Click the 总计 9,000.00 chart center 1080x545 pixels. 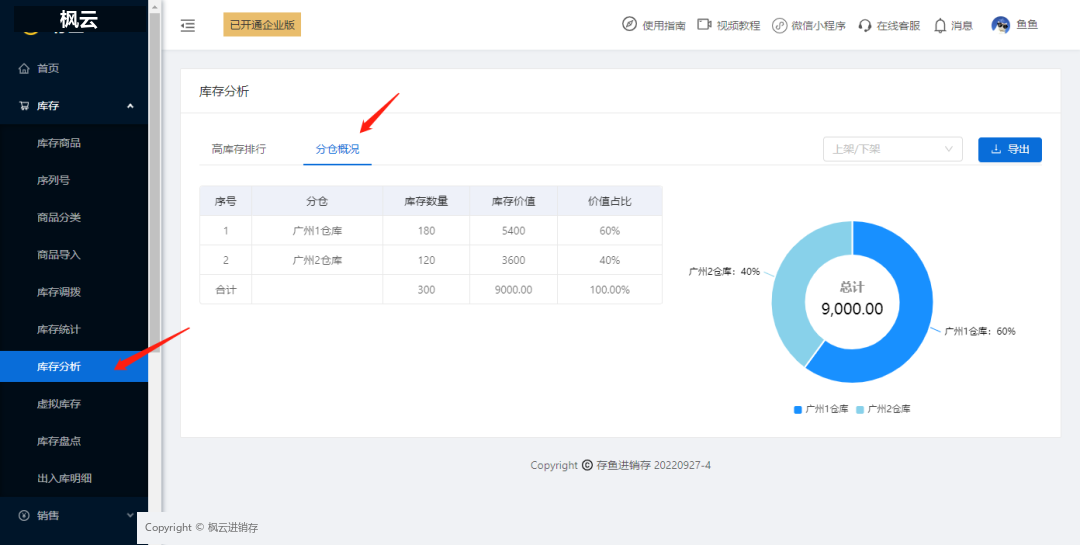pos(852,299)
